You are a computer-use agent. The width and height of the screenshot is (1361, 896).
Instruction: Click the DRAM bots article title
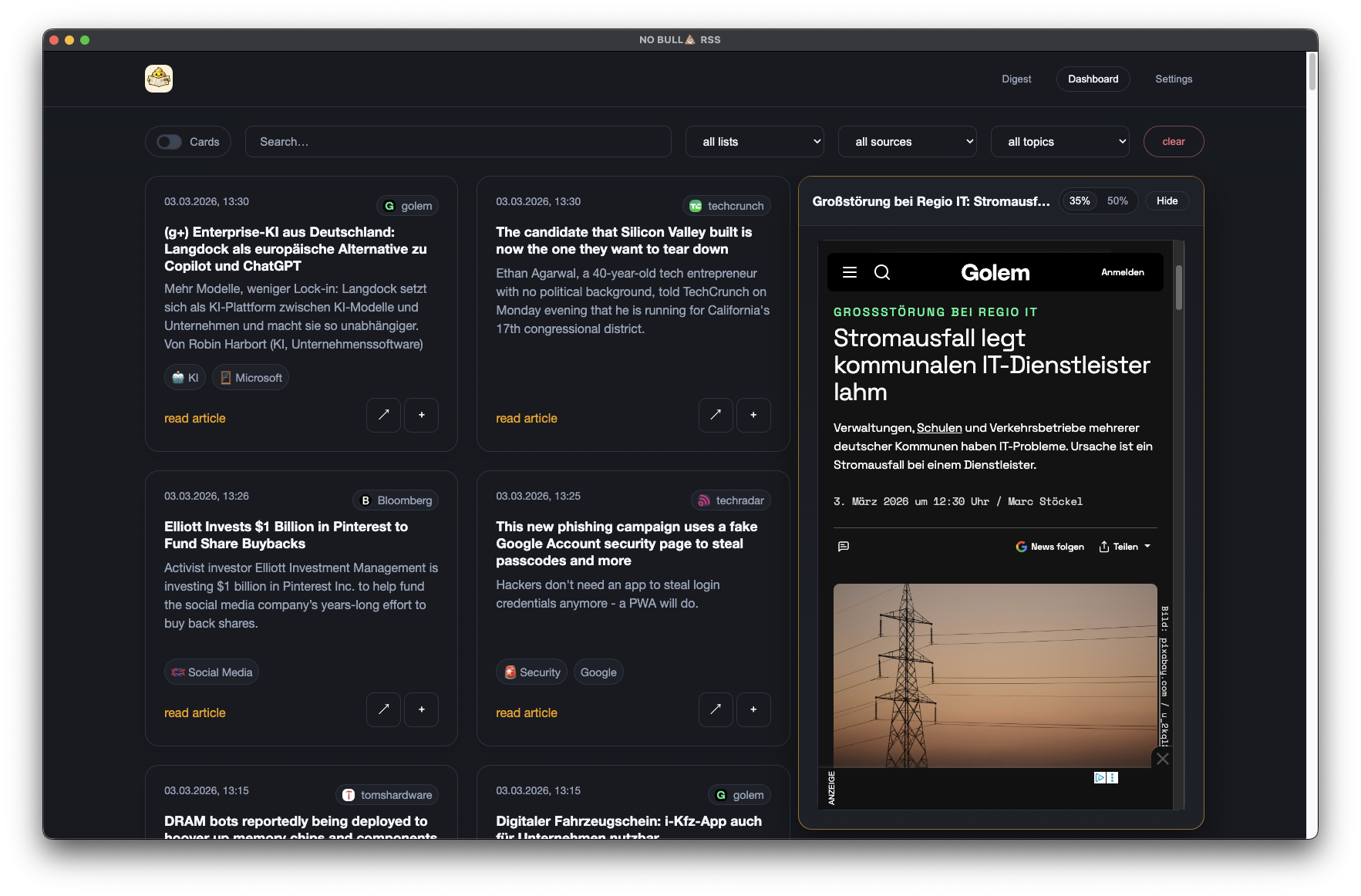click(301, 828)
